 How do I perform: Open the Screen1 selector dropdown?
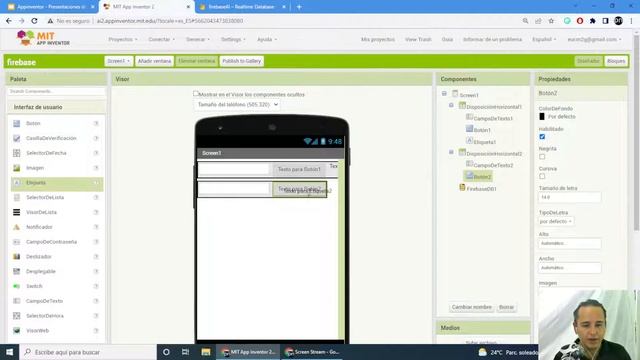click(118, 61)
